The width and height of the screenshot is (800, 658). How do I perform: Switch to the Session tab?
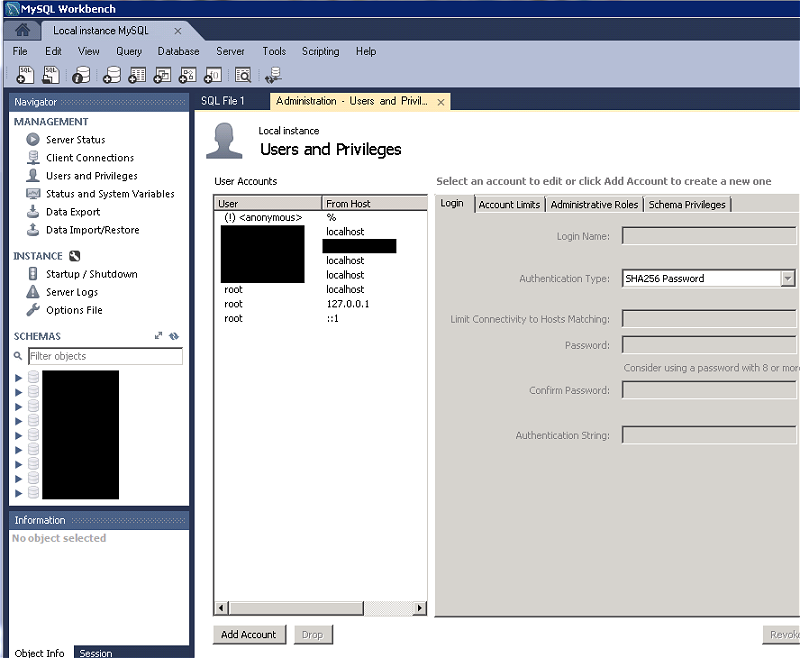coord(95,652)
